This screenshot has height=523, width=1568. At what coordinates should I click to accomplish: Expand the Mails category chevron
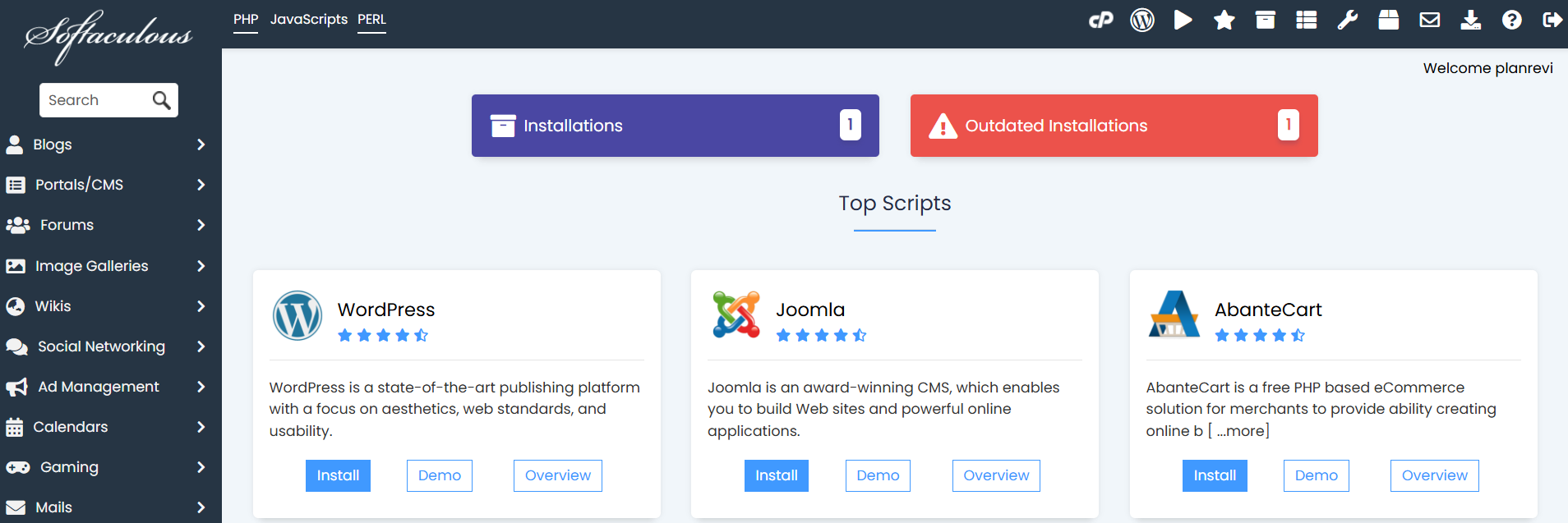(x=201, y=507)
